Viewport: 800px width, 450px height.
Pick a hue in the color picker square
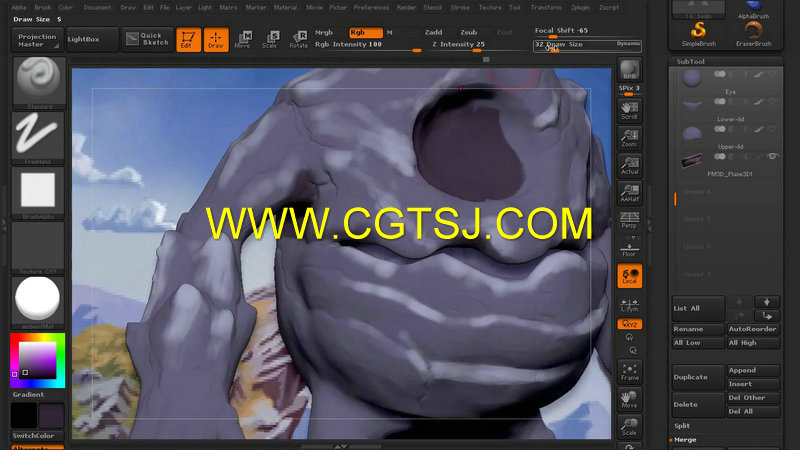point(37,360)
